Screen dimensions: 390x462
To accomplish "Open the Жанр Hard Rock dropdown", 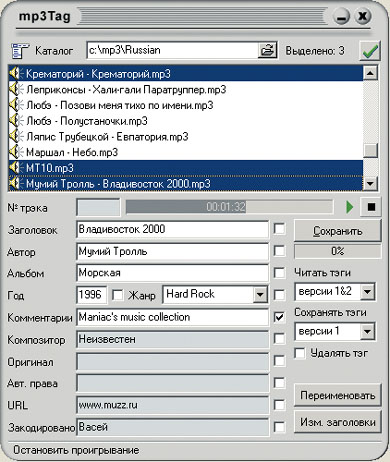I will pyautogui.click(x=260, y=295).
